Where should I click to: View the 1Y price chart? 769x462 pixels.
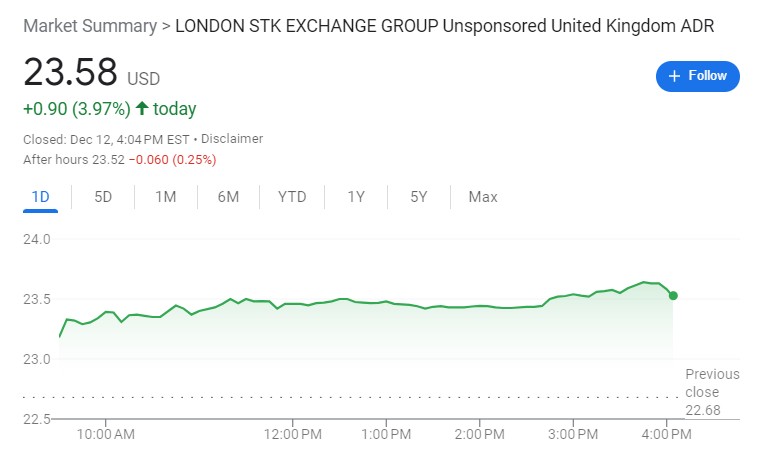point(356,197)
